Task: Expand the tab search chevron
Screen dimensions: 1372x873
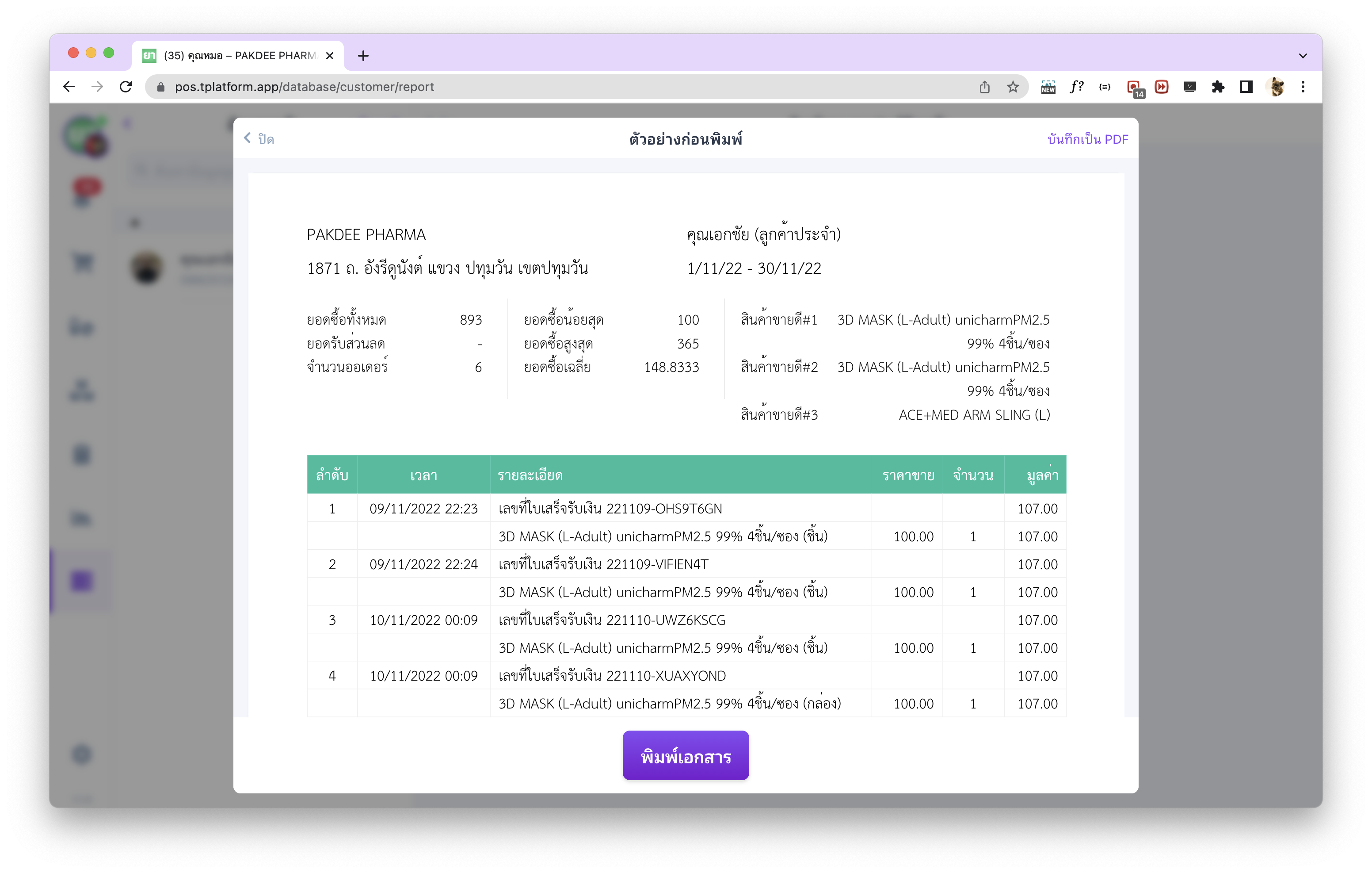Action: pyautogui.click(x=1303, y=56)
